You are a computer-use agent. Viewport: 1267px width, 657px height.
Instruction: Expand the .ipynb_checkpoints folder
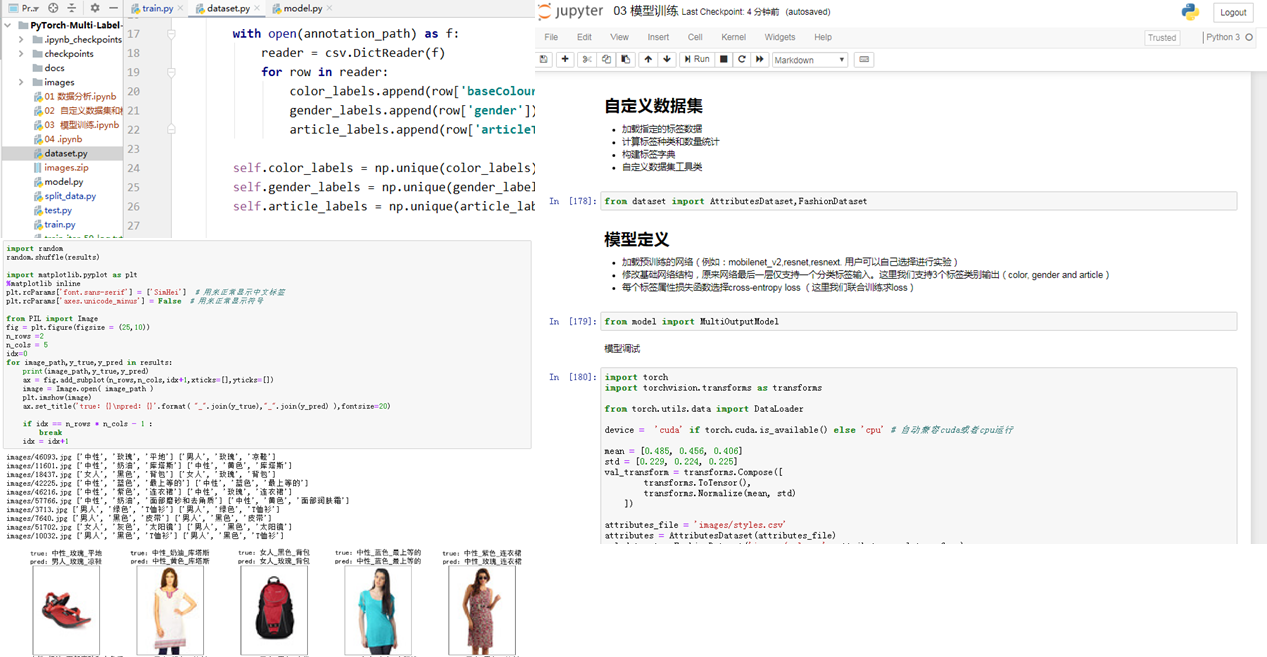pos(21,40)
